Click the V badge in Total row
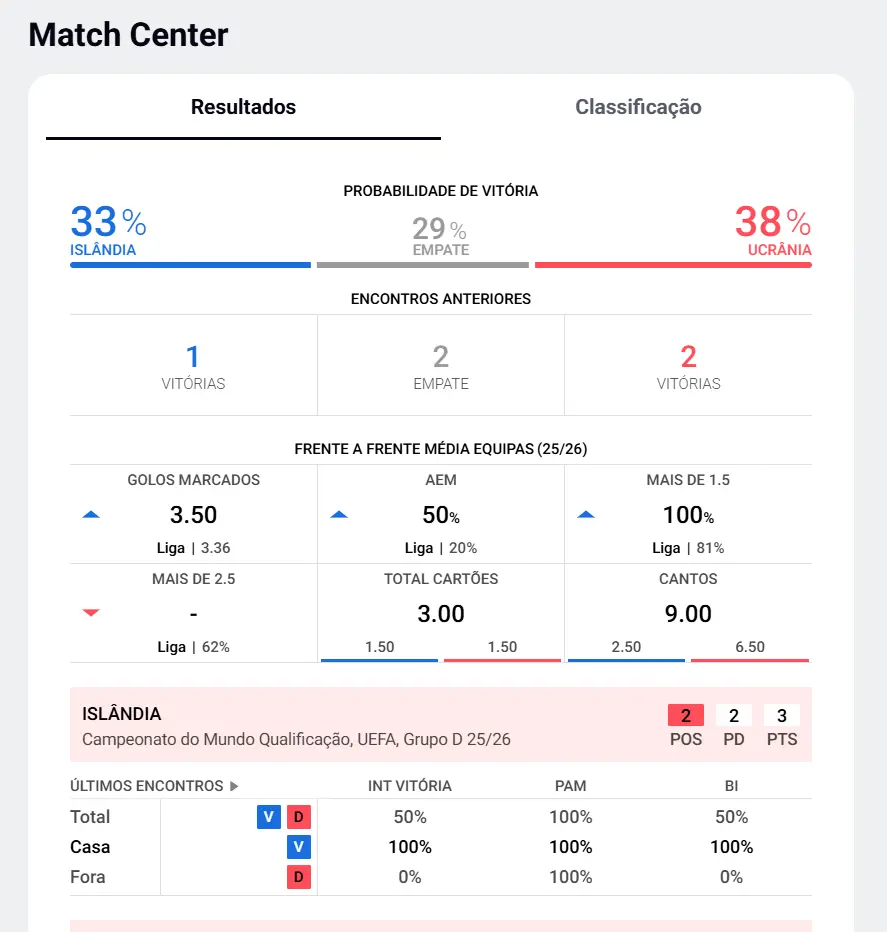Screen dimensions: 887x932 pyautogui.click(x=268, y=817)
